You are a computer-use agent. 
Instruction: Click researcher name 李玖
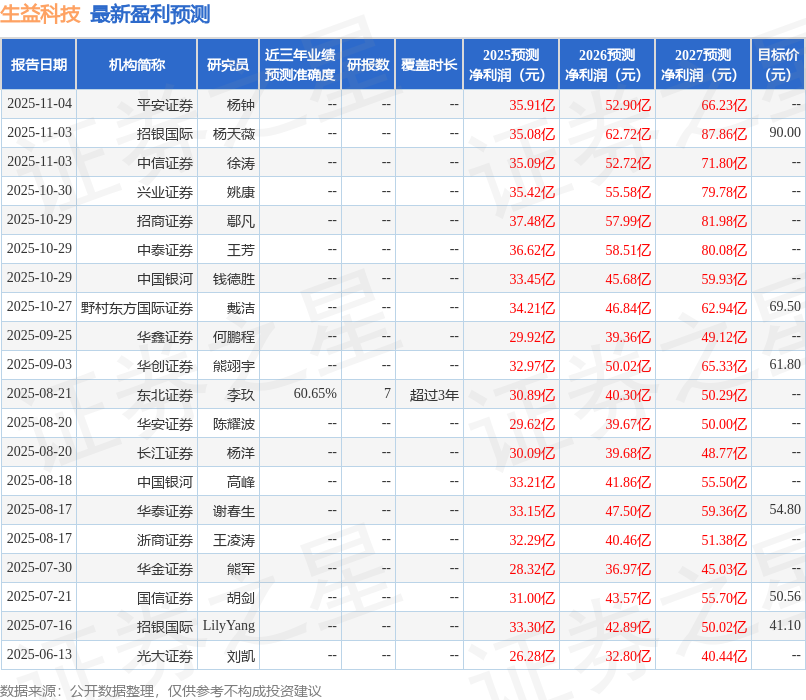click(x=241, y=395)
